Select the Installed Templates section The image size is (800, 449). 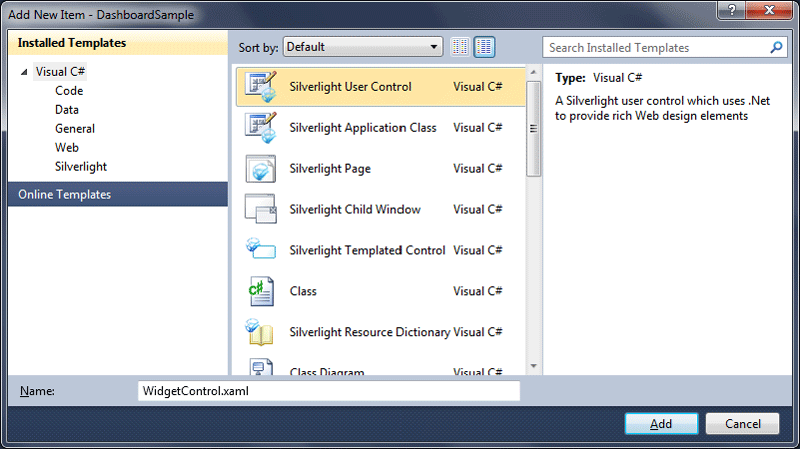[x=72, y=43]
